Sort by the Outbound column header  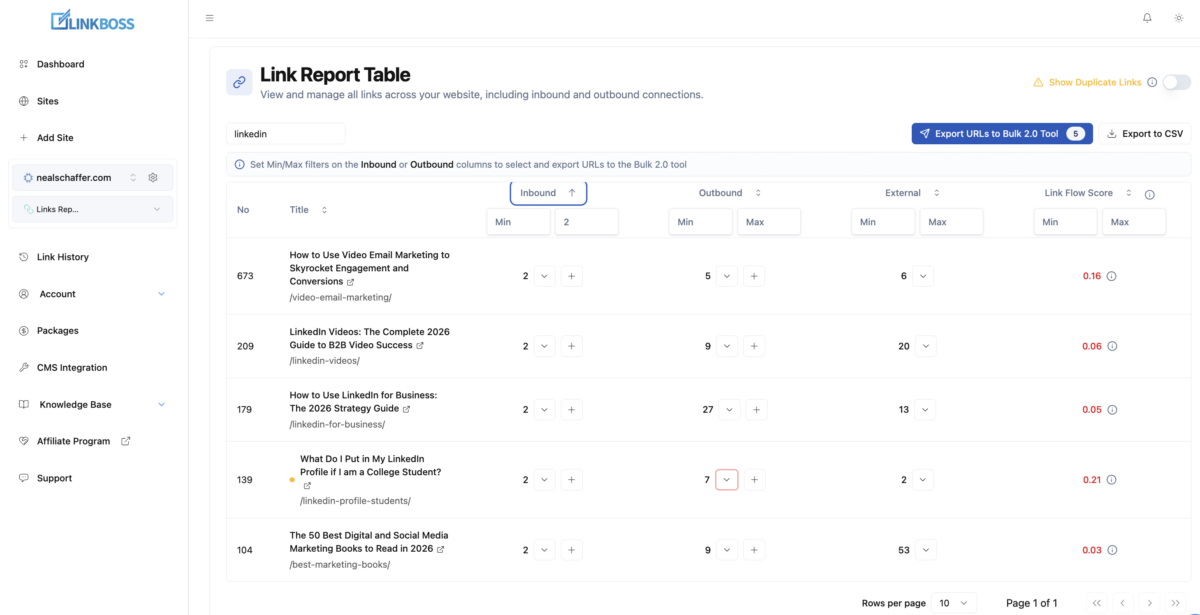(x=729, y=193)
